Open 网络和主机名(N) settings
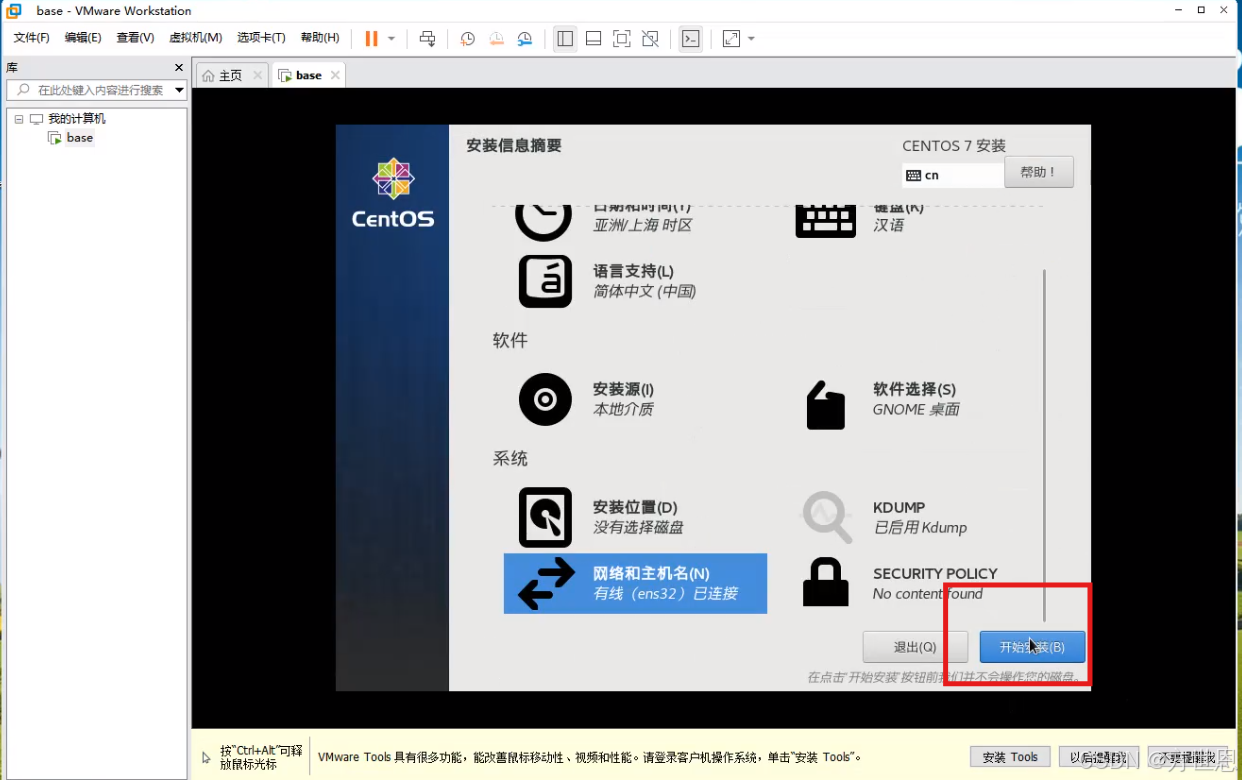Viewport: 1242px width, 780px height. click(635, 583)
